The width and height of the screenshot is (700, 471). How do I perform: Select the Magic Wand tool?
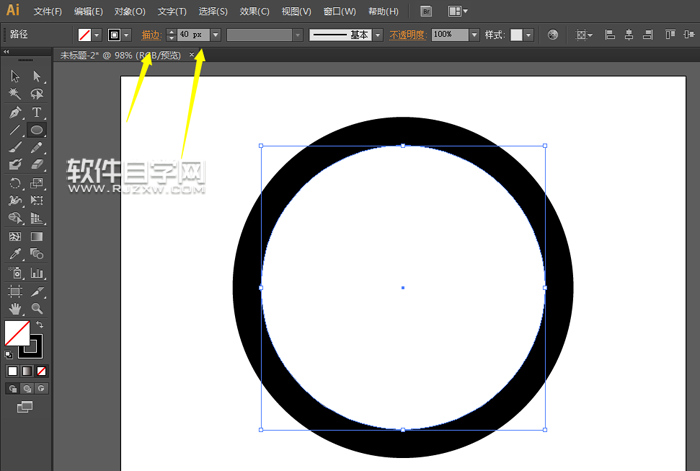(x=15, y=94)
